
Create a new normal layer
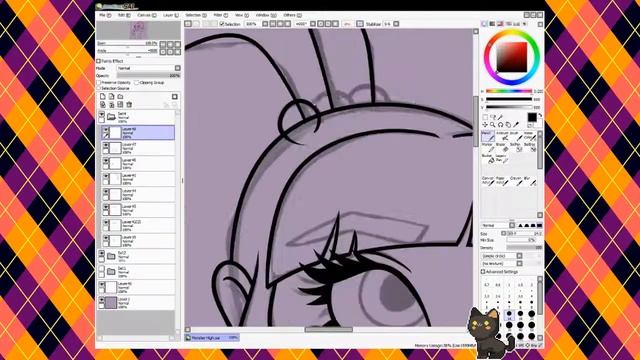(102, 96)
